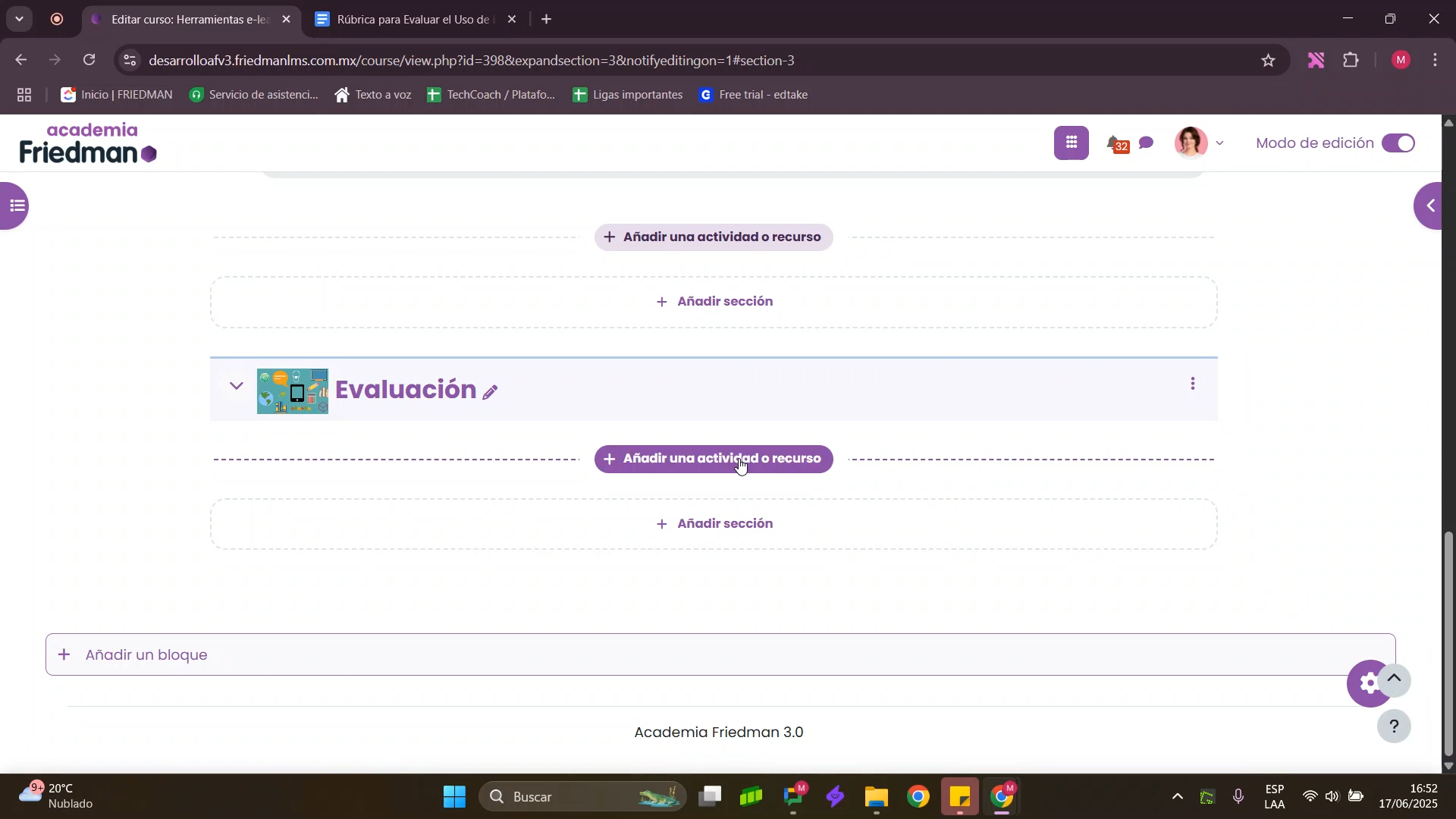The height and width of the screenshot is (819, 1456).
Task: Open the browser tab search dropdown
Action: tap(19, 19)
